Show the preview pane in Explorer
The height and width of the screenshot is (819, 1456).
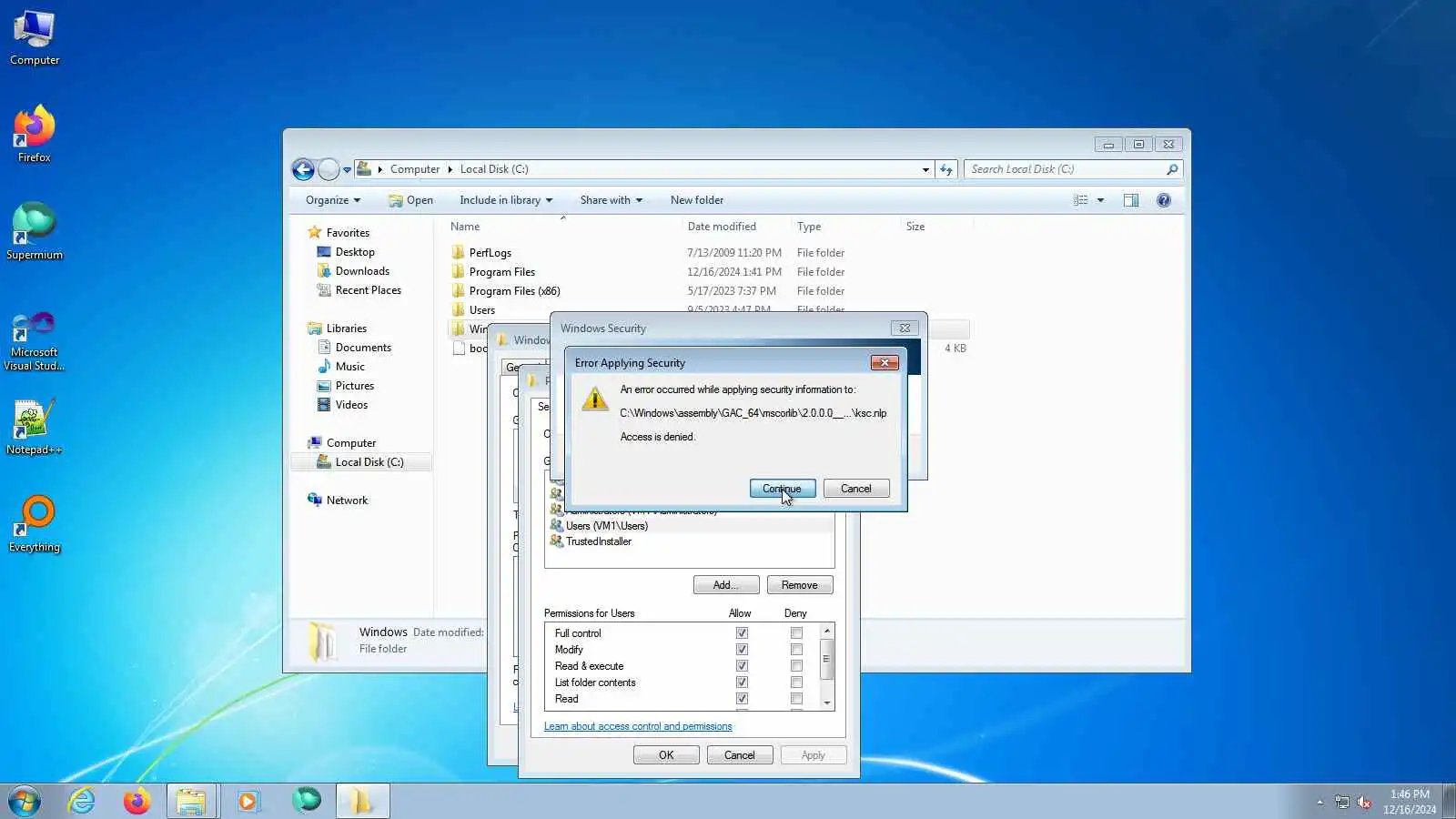pyautogui.click(x=1131, y=200)
